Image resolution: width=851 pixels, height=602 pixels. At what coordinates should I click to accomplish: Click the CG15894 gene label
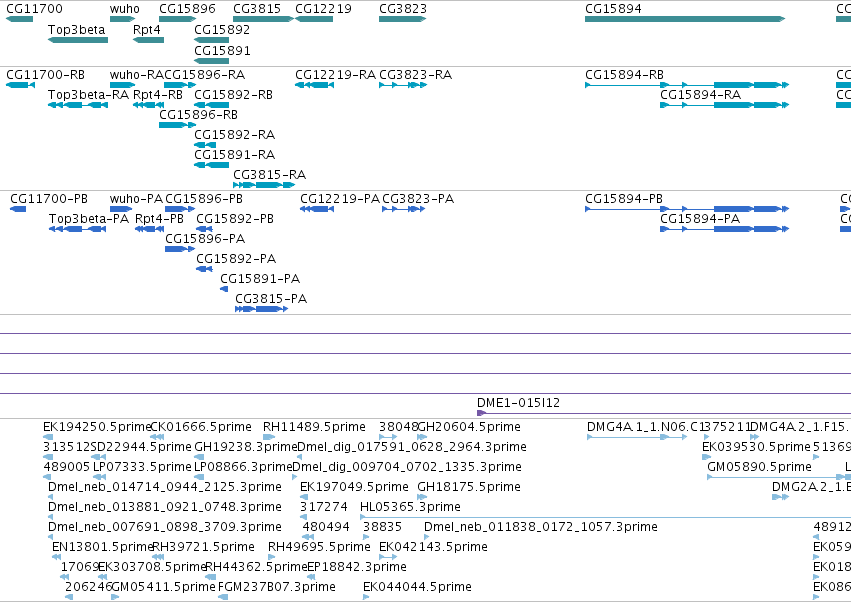[613, 9]
